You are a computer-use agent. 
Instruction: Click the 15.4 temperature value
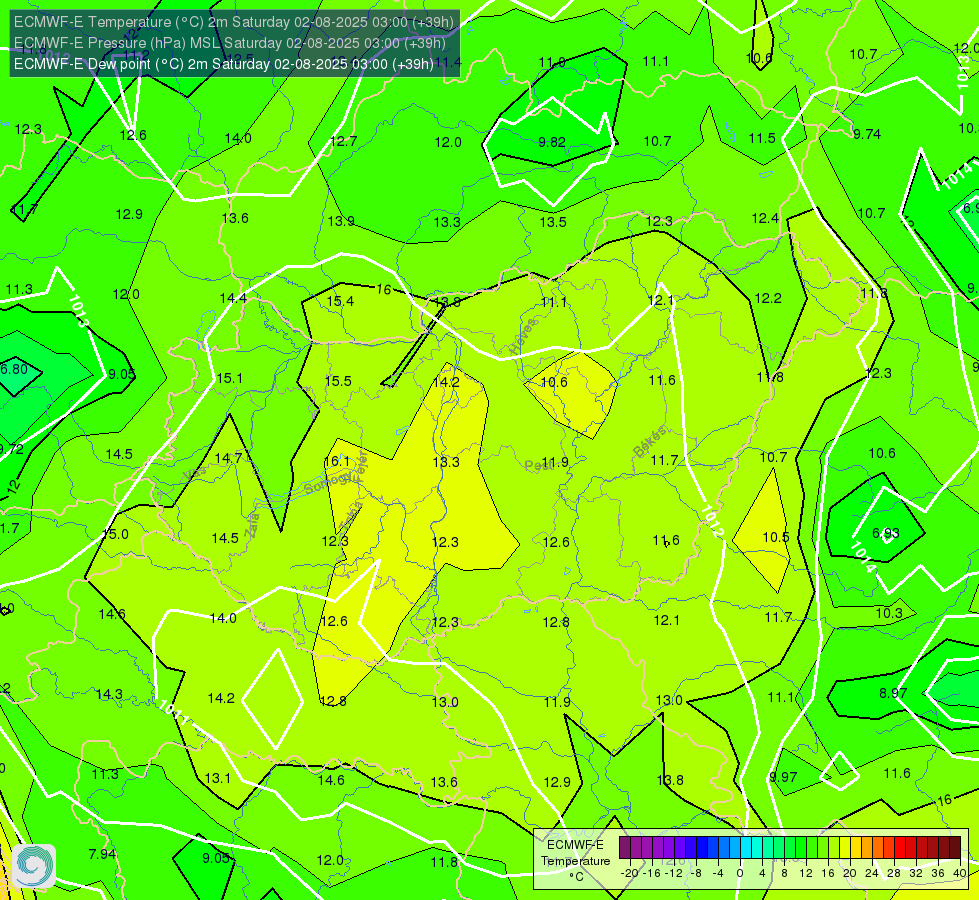point(340,302)
